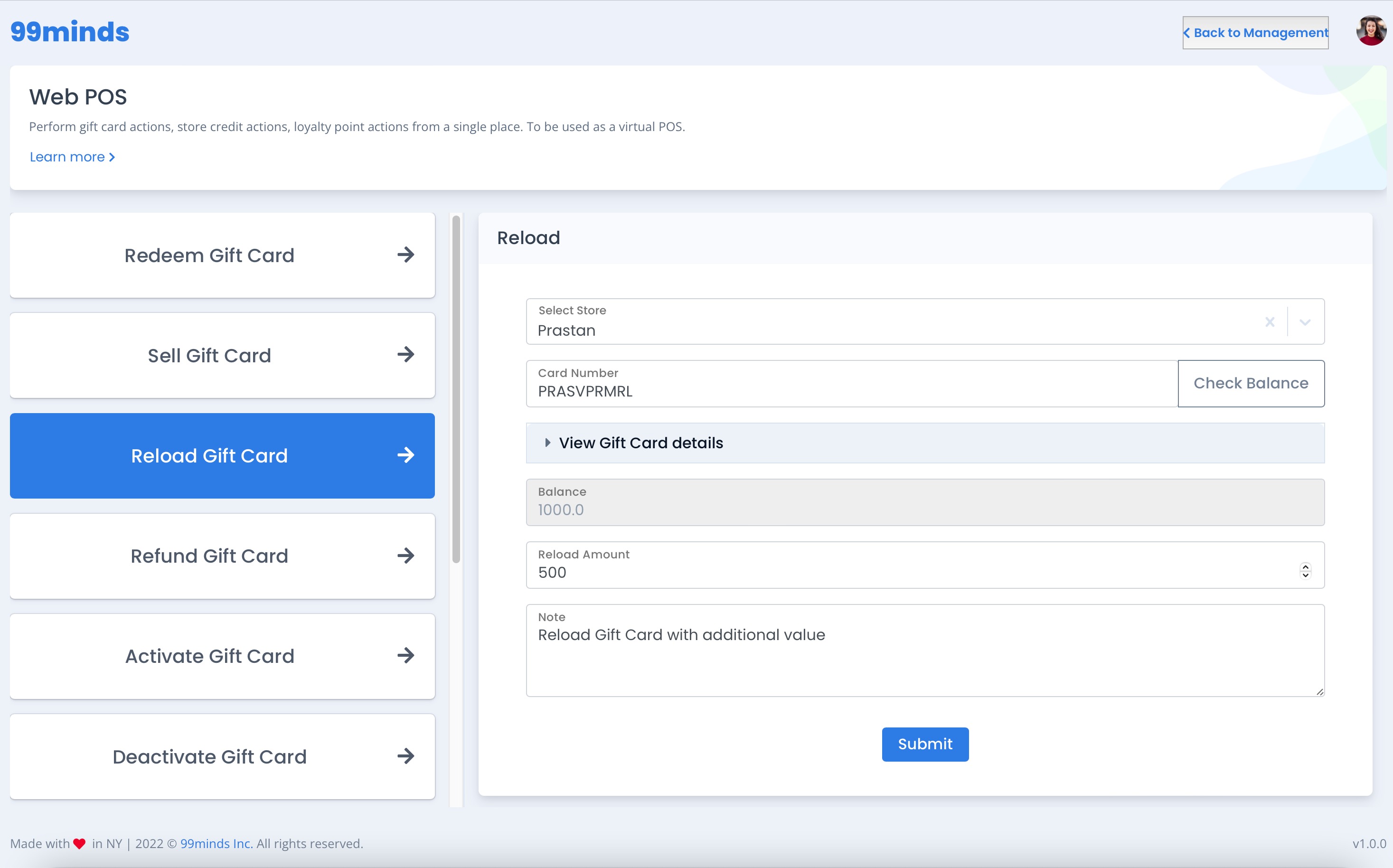Click the Check Balance button

(x=1251, y=384)
